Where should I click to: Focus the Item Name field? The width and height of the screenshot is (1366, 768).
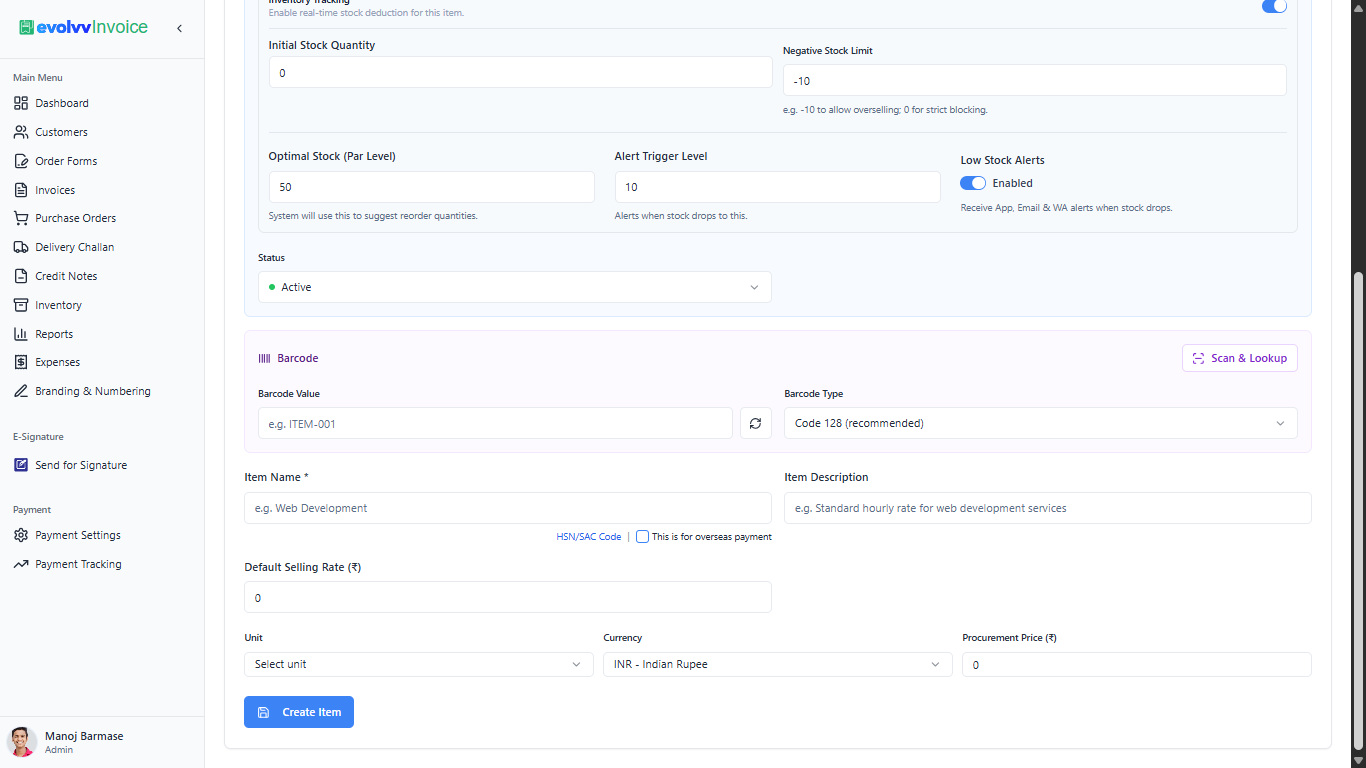pos(508,508)
